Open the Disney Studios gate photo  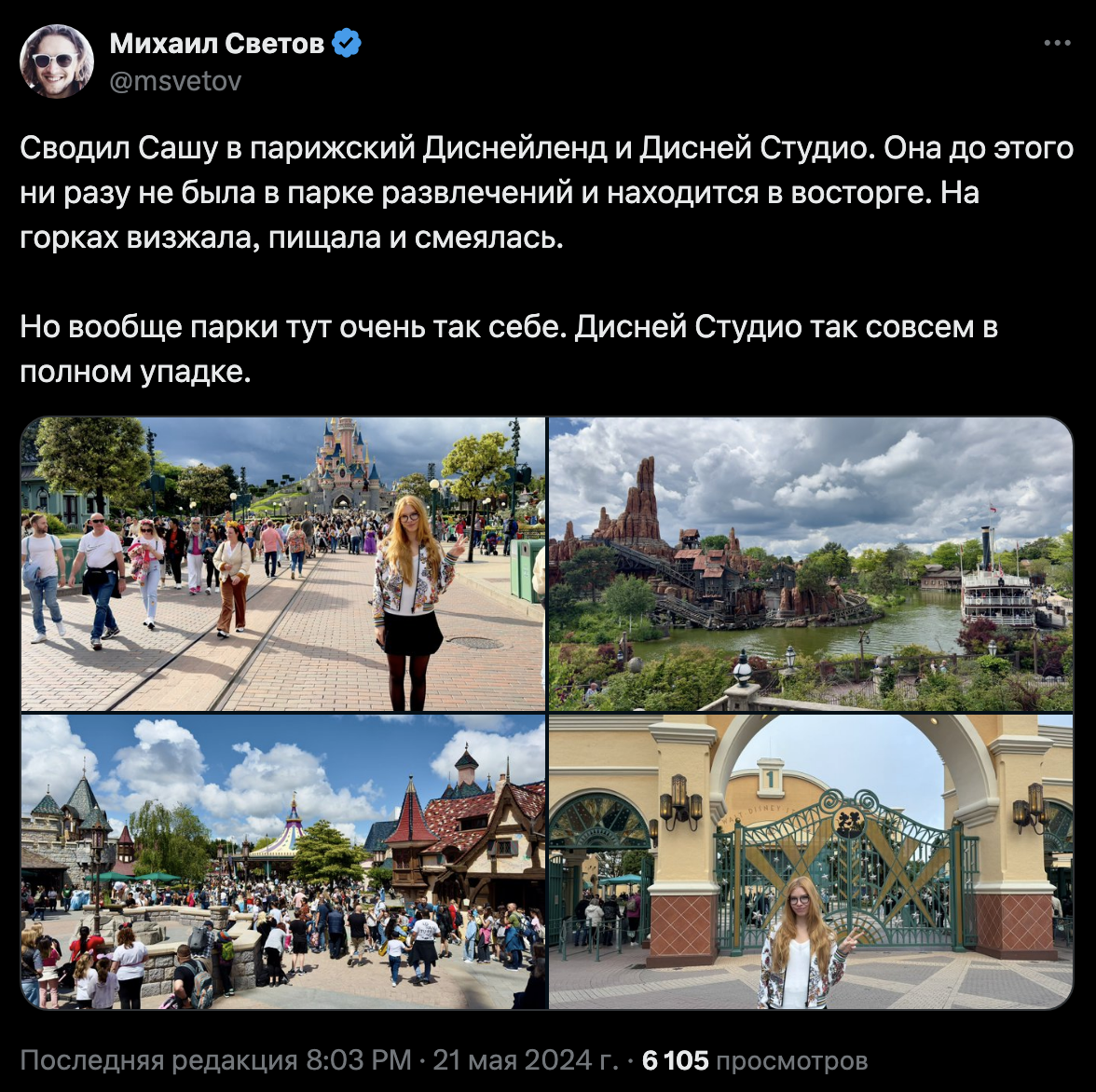811,862
